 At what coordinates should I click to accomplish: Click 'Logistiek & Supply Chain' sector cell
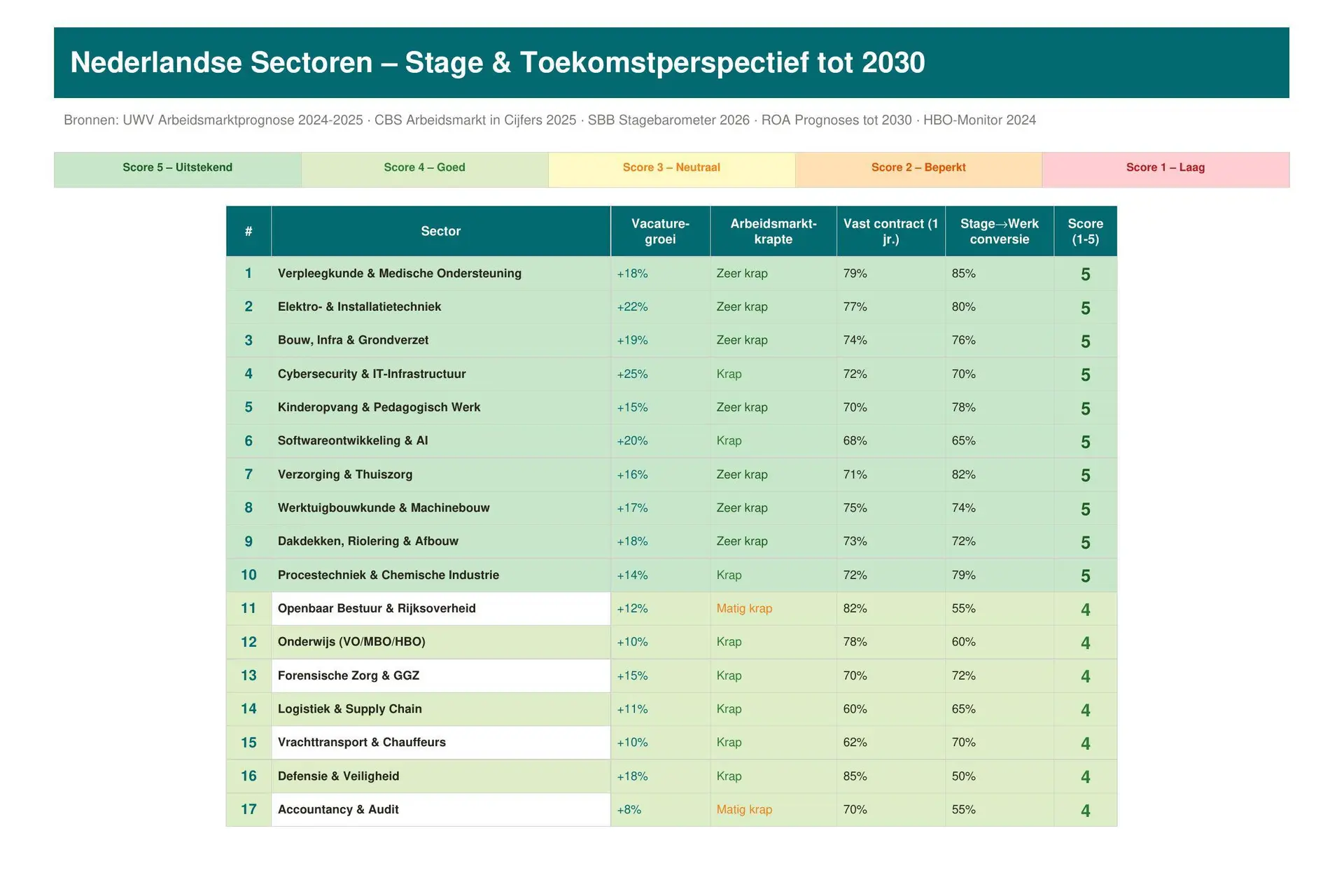tap(441, 709)
